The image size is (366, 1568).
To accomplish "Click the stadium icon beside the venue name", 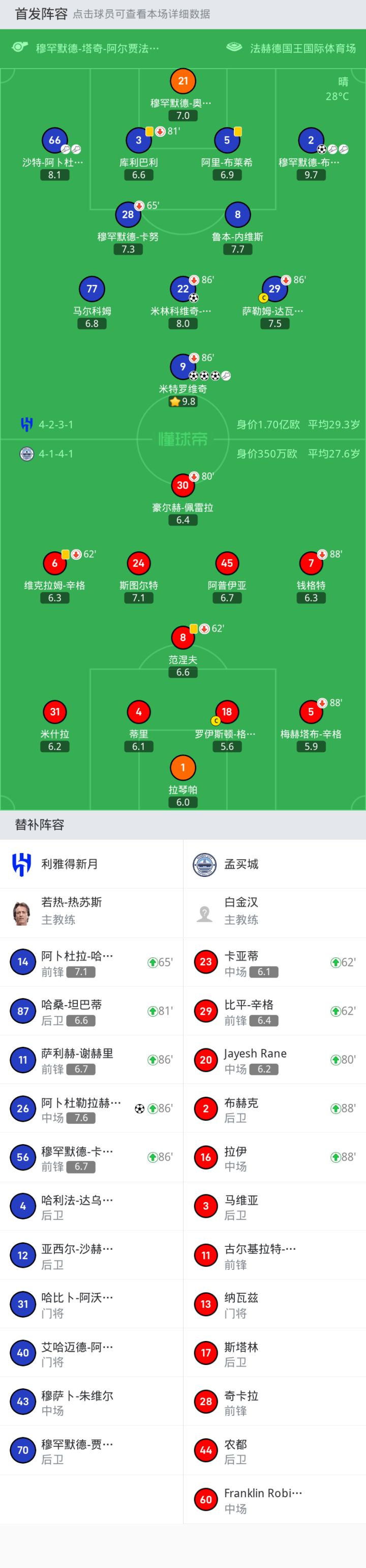I will point(234,47).
